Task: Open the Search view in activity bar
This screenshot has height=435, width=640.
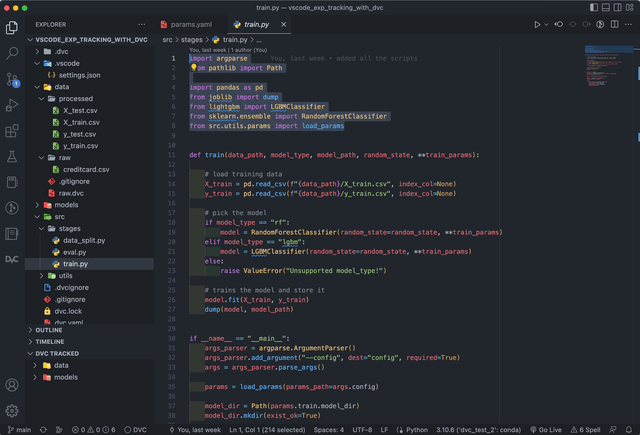Action: coord(12,53)
